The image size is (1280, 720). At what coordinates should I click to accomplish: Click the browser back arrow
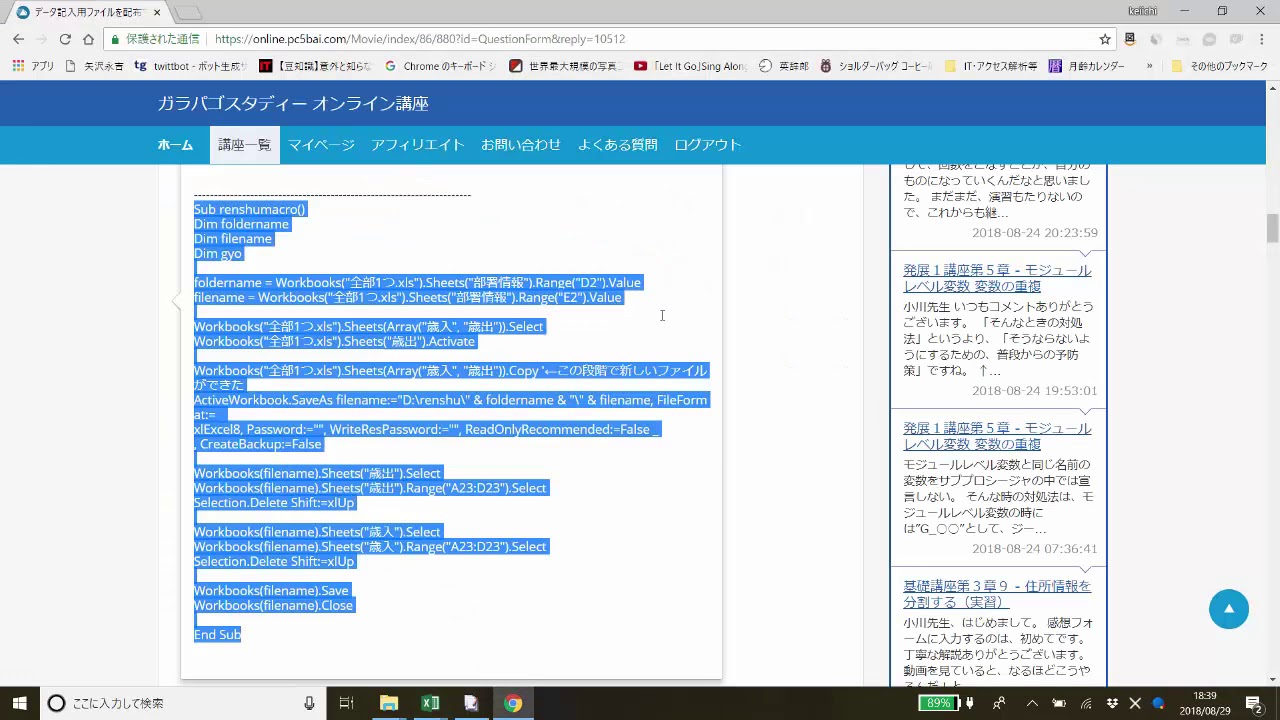(x=18, y=39)
